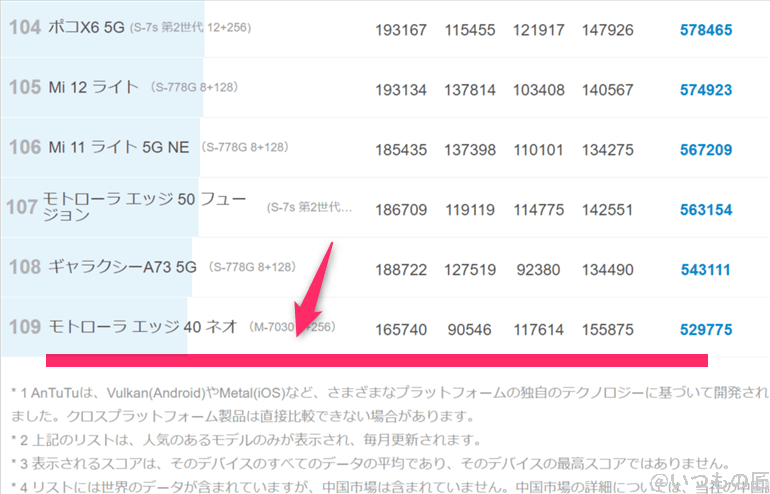The width and height of the screenshot is (770, 494).
Task: Select the Mi 12 ライト device name
Action: click(x=94, y=87)
